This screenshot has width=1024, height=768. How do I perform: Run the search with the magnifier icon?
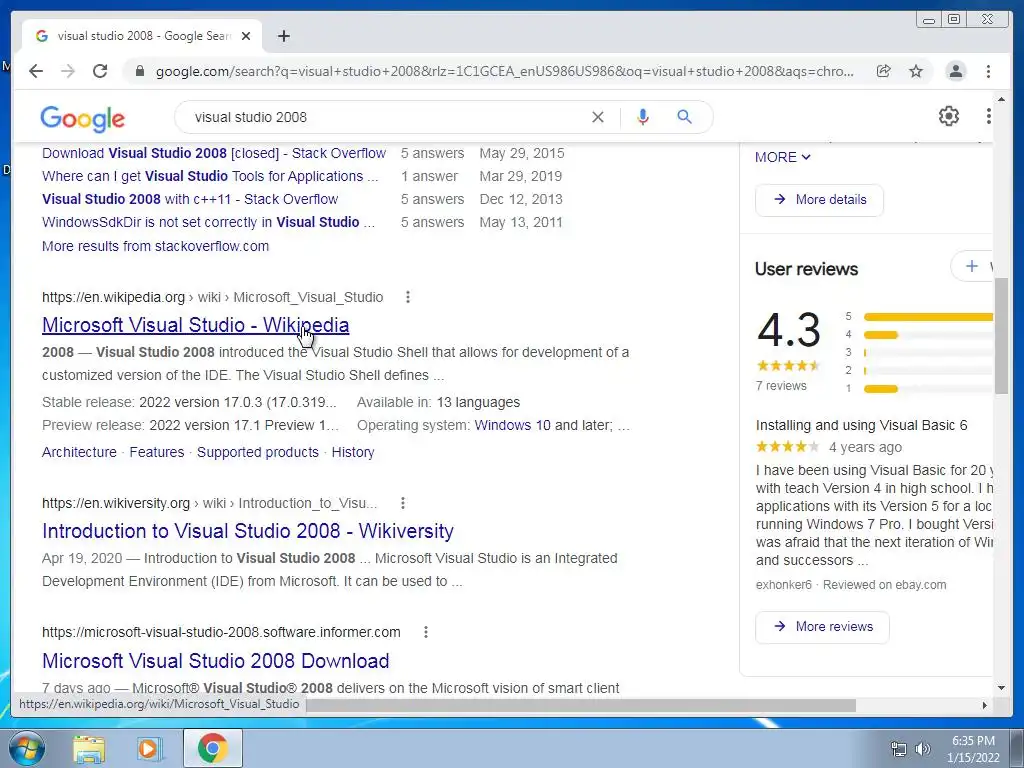click(x=684, y=117)
